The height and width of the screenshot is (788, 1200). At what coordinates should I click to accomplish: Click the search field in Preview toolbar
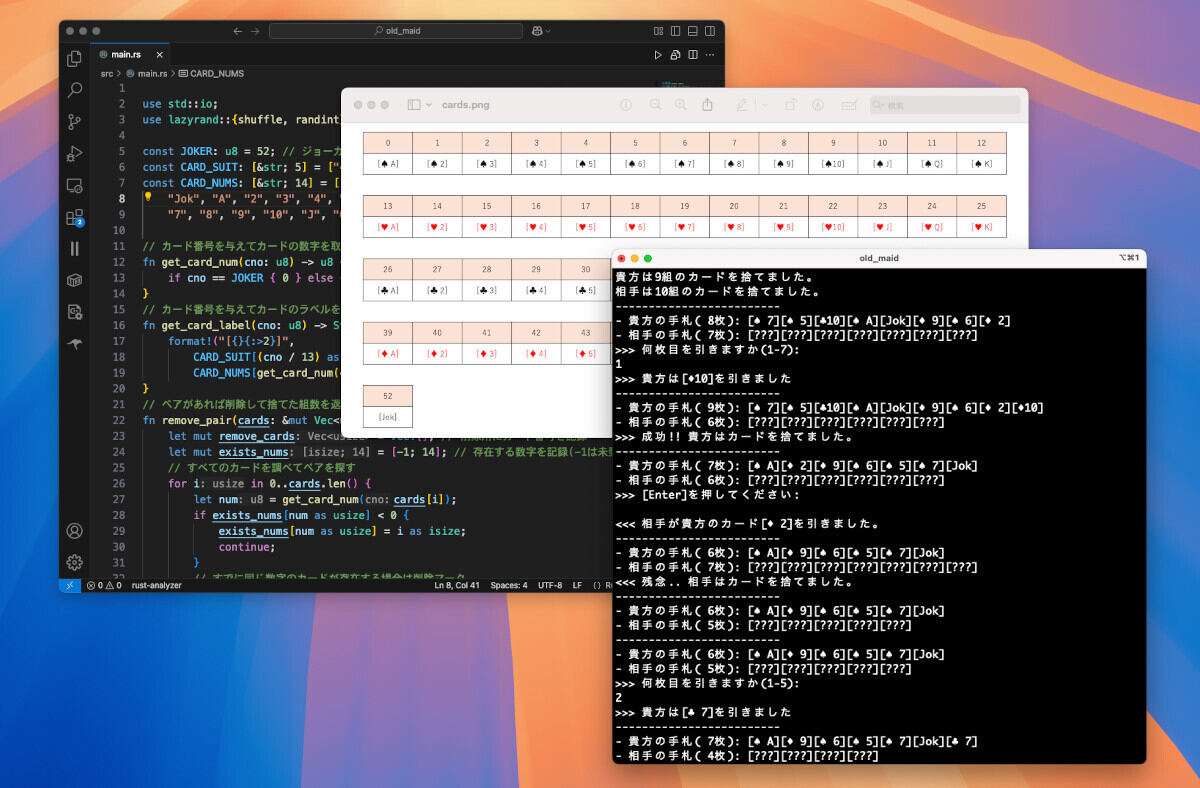944,105
